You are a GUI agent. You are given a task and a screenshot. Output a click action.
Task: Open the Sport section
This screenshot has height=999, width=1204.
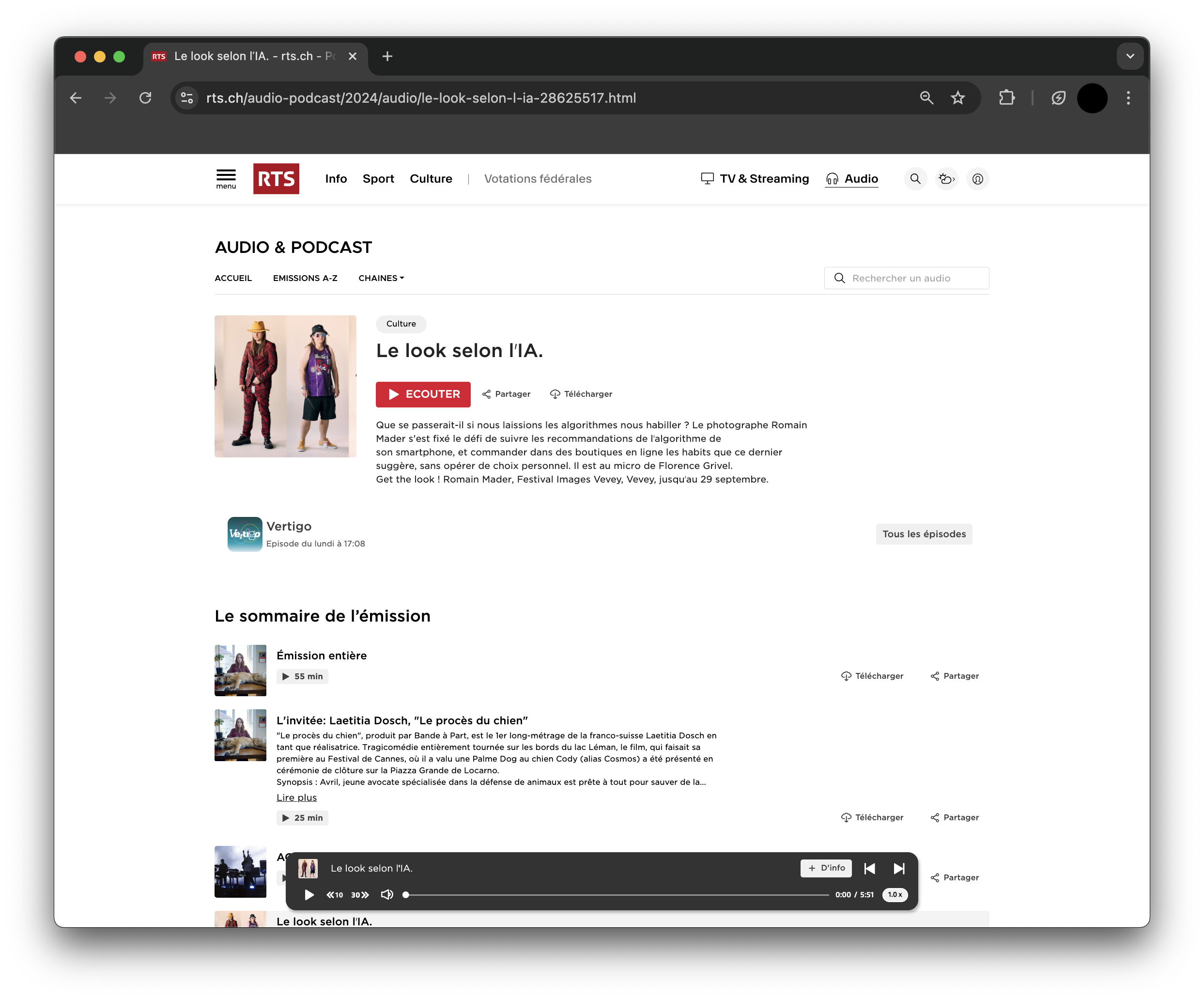tap(378, 179)
